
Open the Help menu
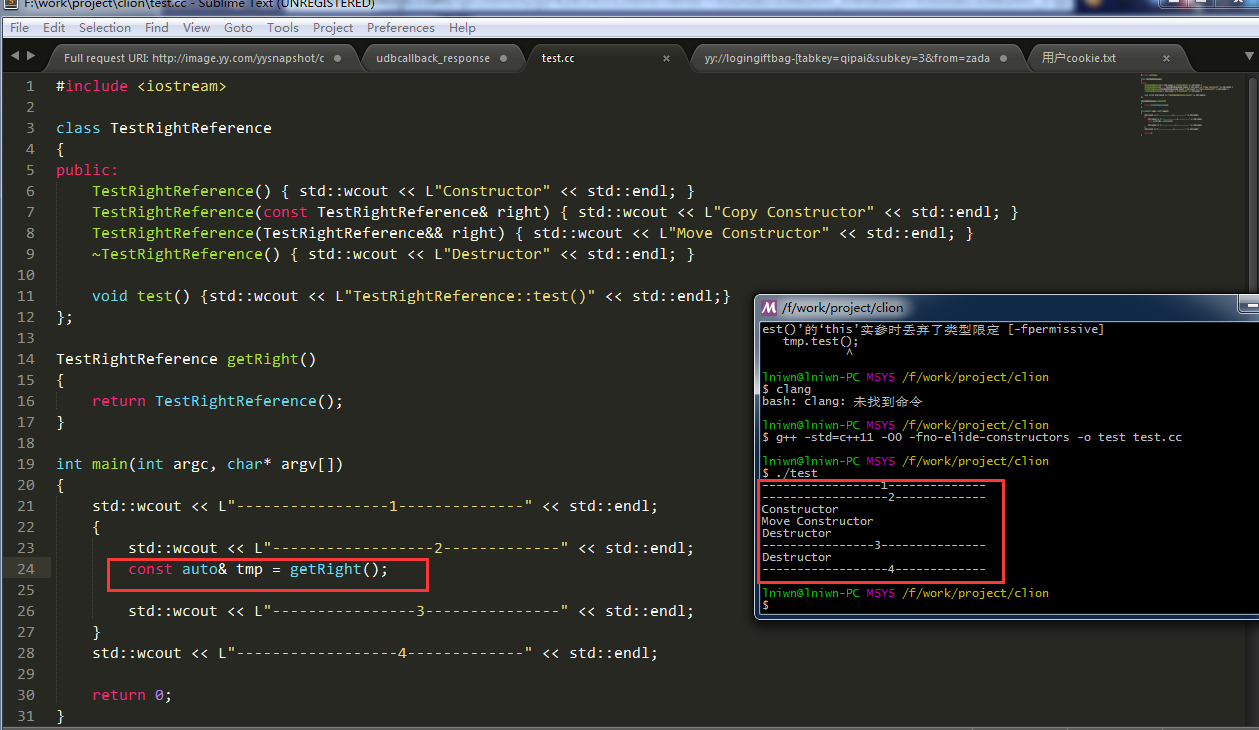pyautogui.click(x=462, y=28)
